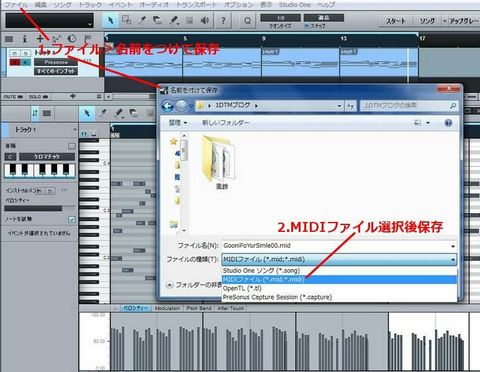This screenshot has height=372, width=480.
Task: Click the question mark help icon in toolbar
Action: pos(223,21)
